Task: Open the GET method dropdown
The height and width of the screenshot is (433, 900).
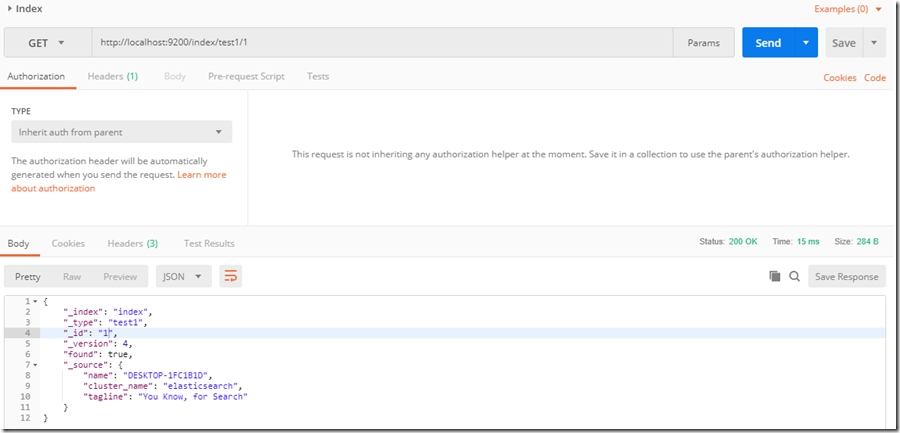Action: 47,43
